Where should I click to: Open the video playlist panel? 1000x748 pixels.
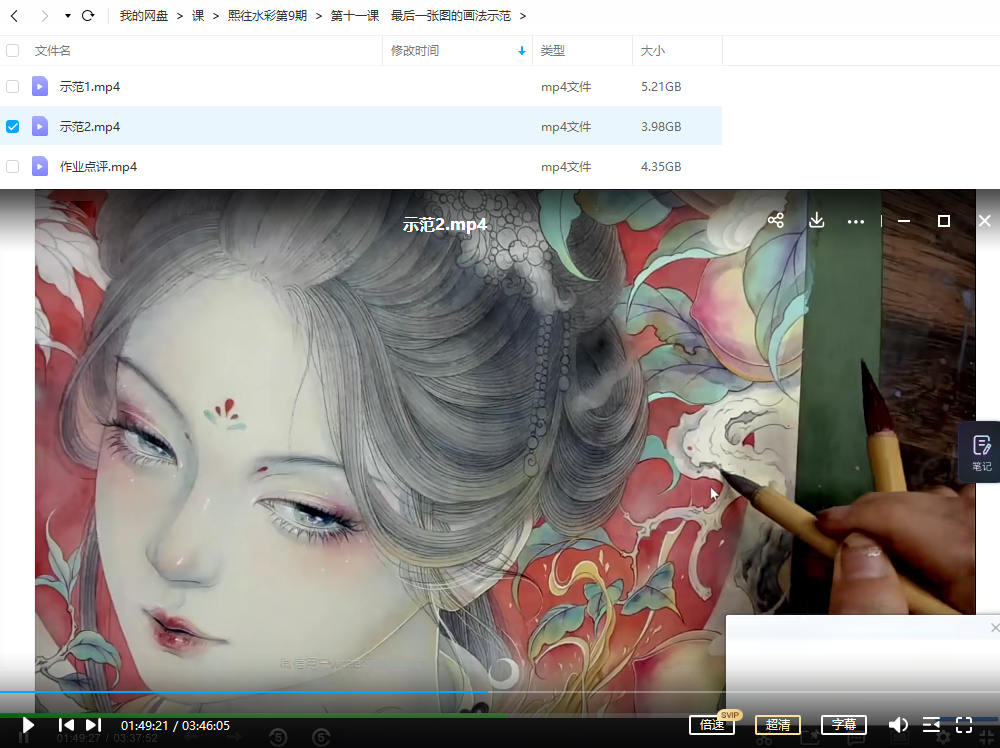(x=931, y=725)
